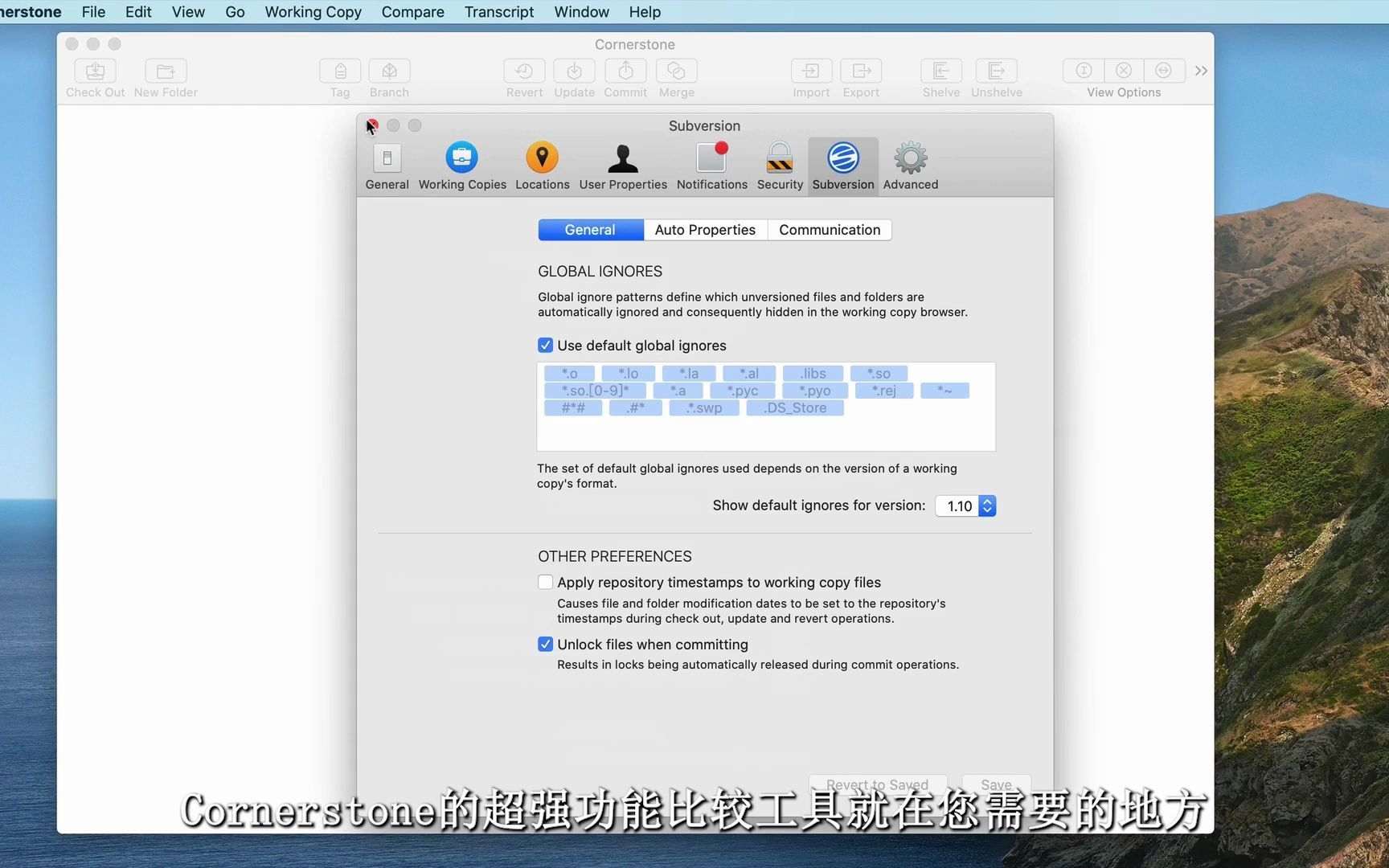Click the *.rej ignore pattern token

[883, 391]
